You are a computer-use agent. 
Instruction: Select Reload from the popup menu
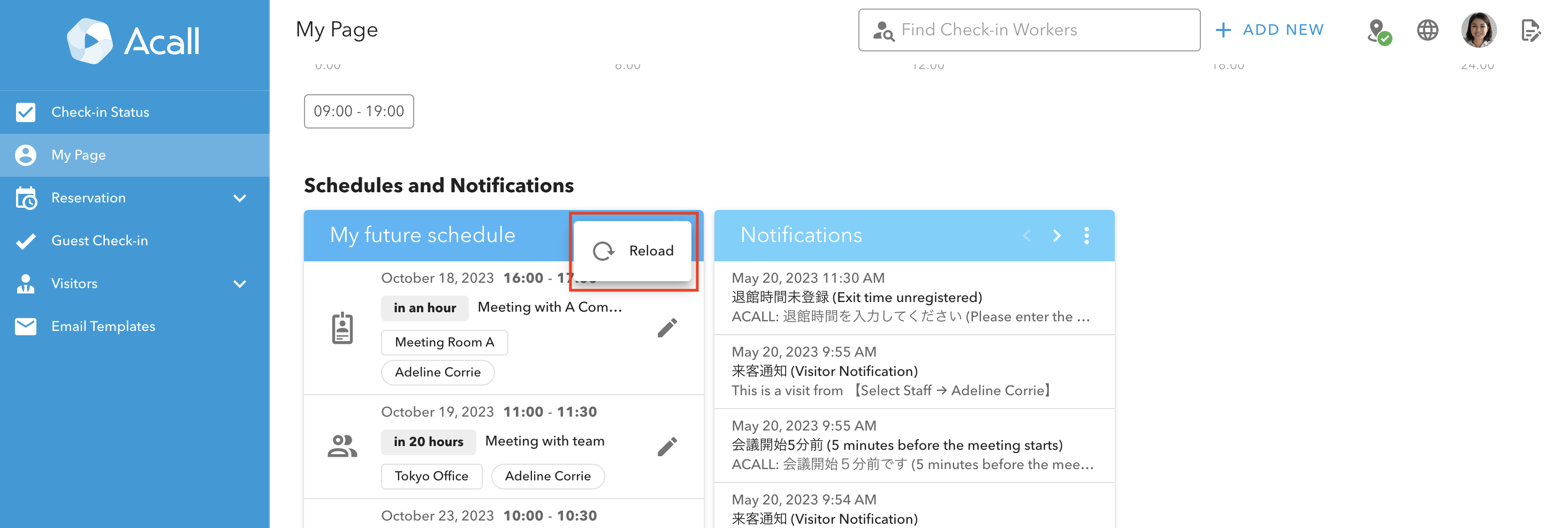[x=633, y=251]
